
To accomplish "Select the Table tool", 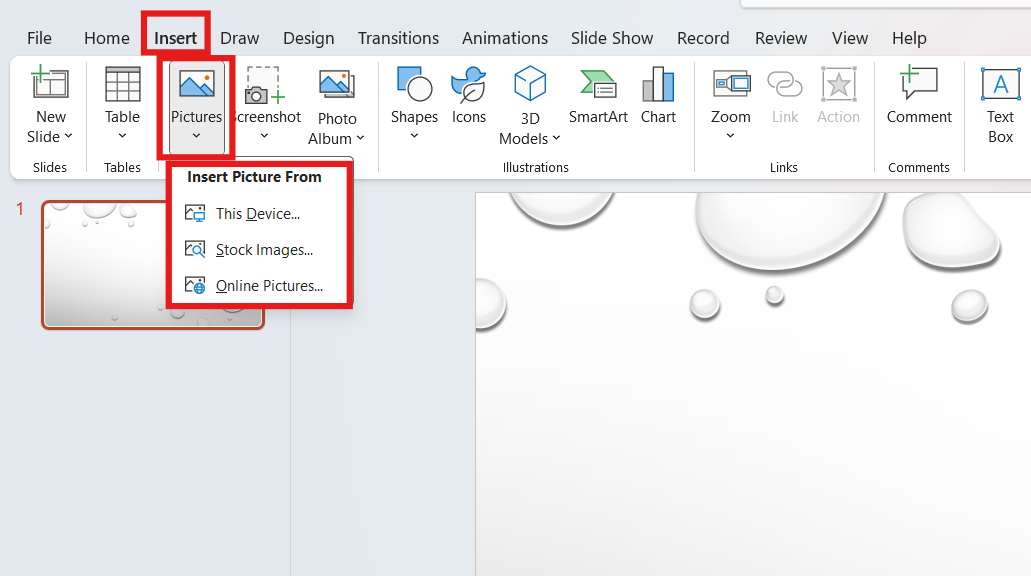I will tap(122, 104).
